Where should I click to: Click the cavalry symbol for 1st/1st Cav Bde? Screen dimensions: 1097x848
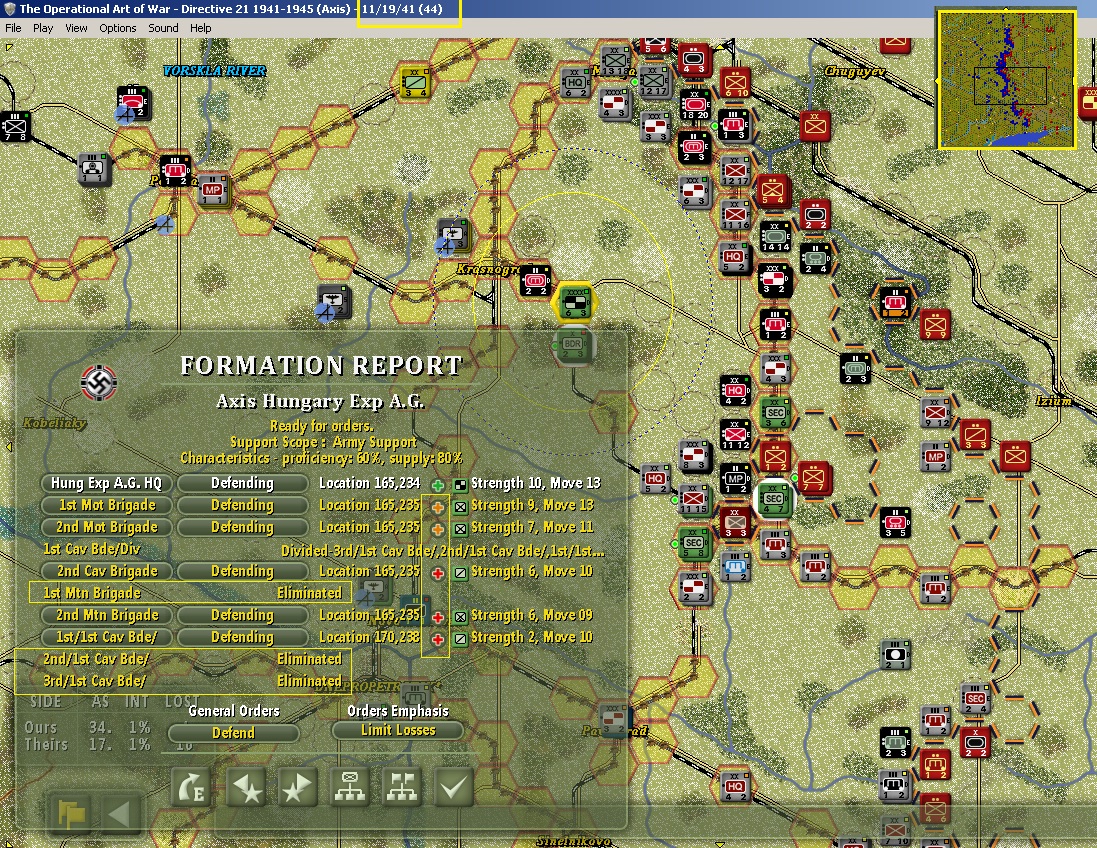(x=460, y=639)
